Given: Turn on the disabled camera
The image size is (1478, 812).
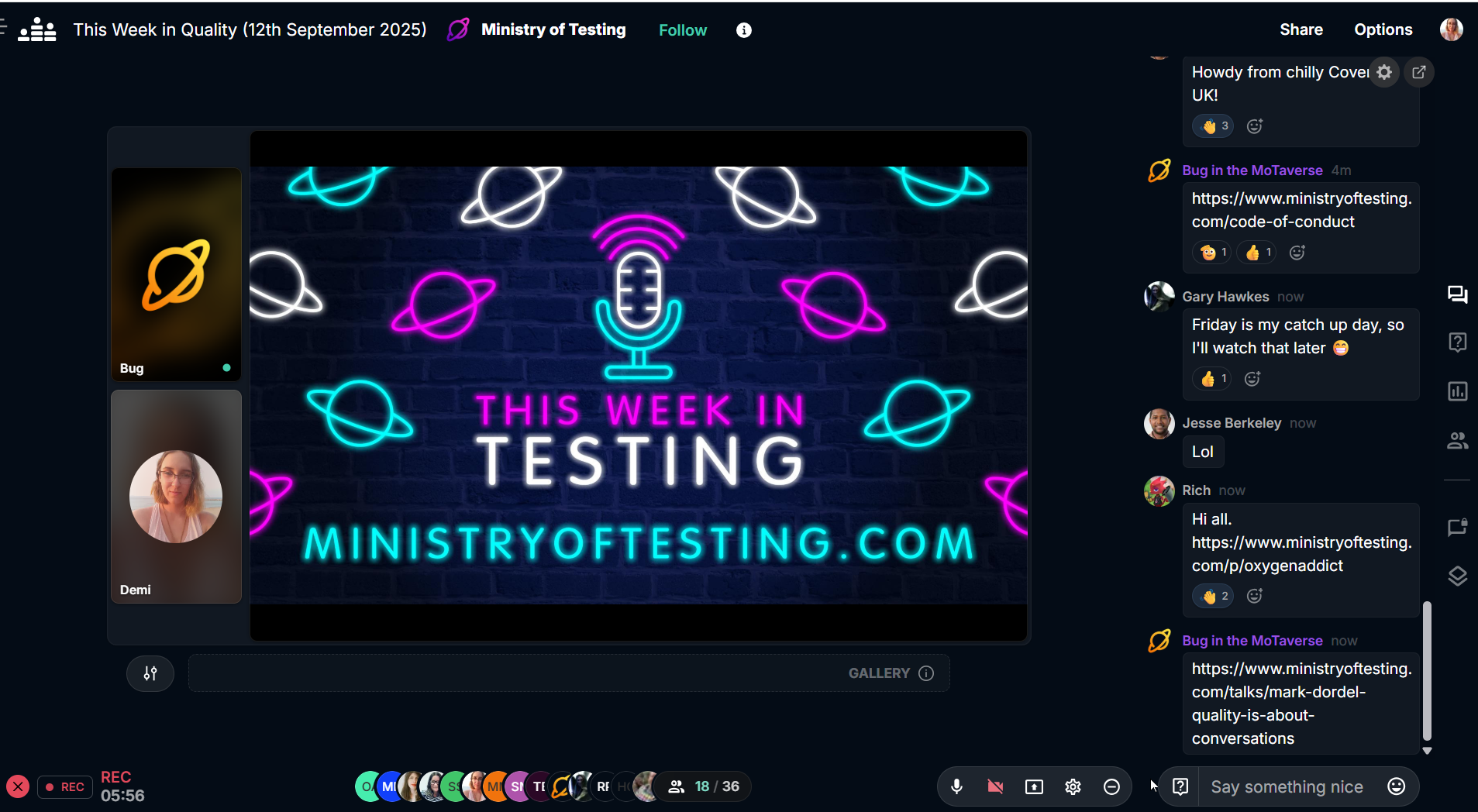Looking at the screenshot, I should tap(995, 786).
